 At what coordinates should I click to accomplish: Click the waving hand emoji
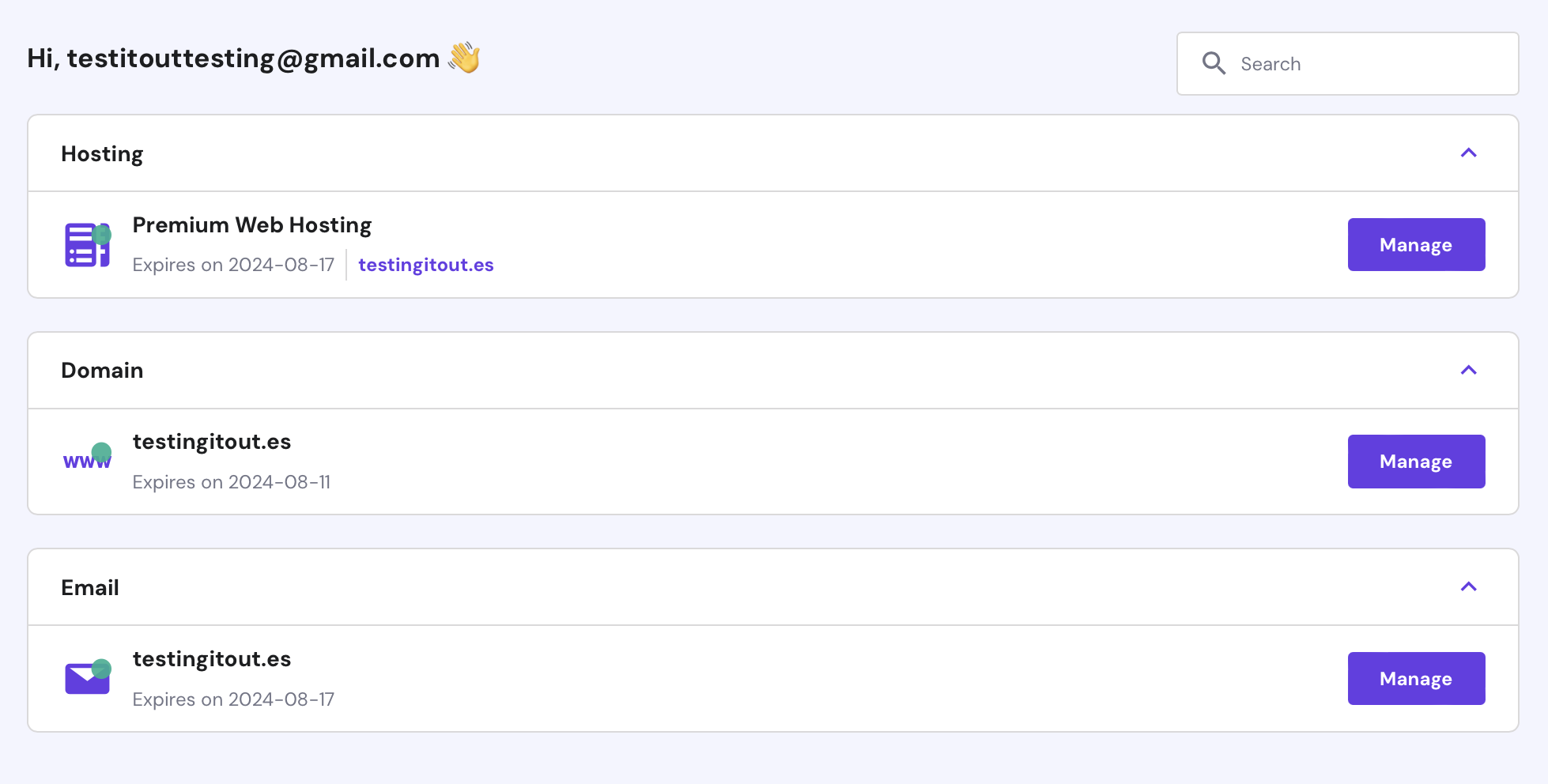465,58
